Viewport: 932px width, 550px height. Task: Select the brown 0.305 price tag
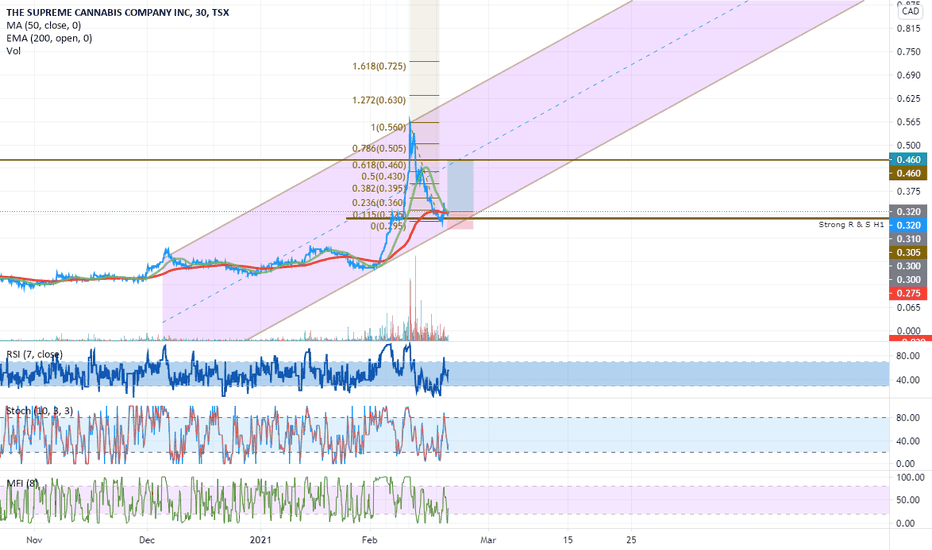[x=908, y=252]
